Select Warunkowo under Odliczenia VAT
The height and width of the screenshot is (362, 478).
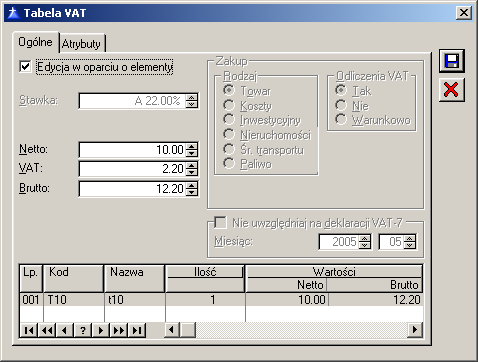[341, 119]
